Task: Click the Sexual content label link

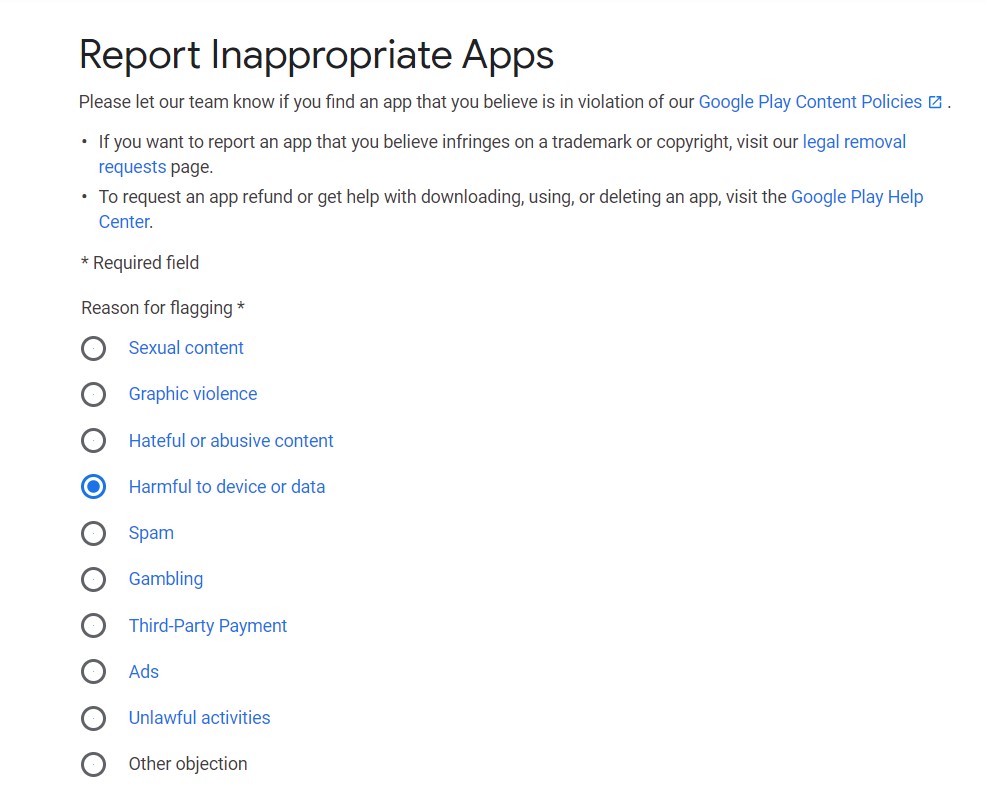Action: [x=186, y=348]
